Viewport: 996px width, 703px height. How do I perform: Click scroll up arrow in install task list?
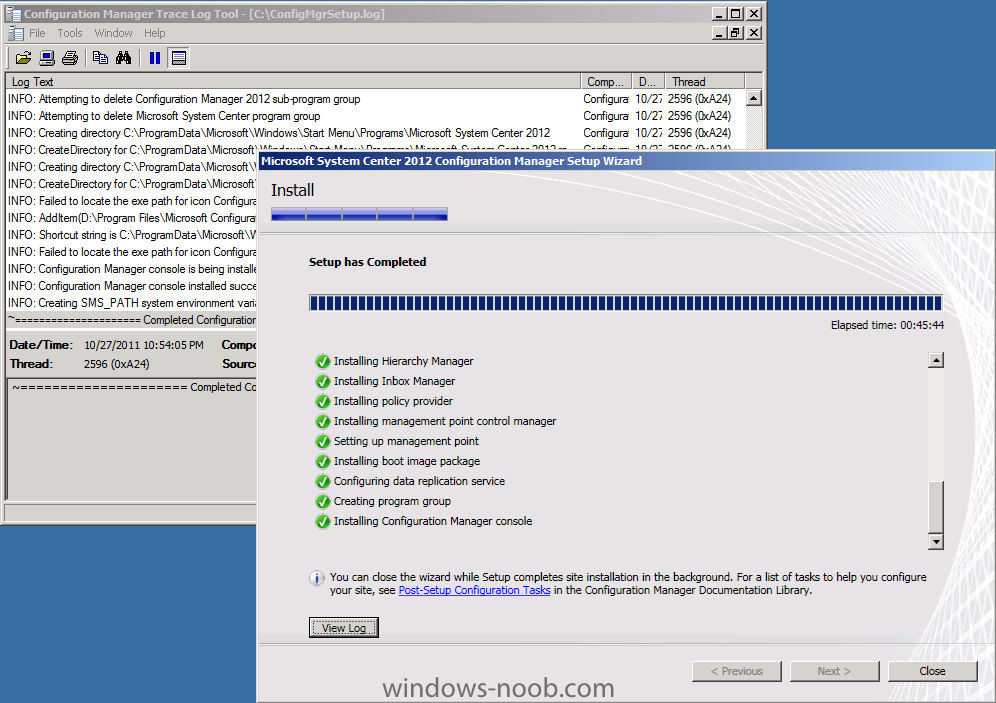(x=935, y=361)
